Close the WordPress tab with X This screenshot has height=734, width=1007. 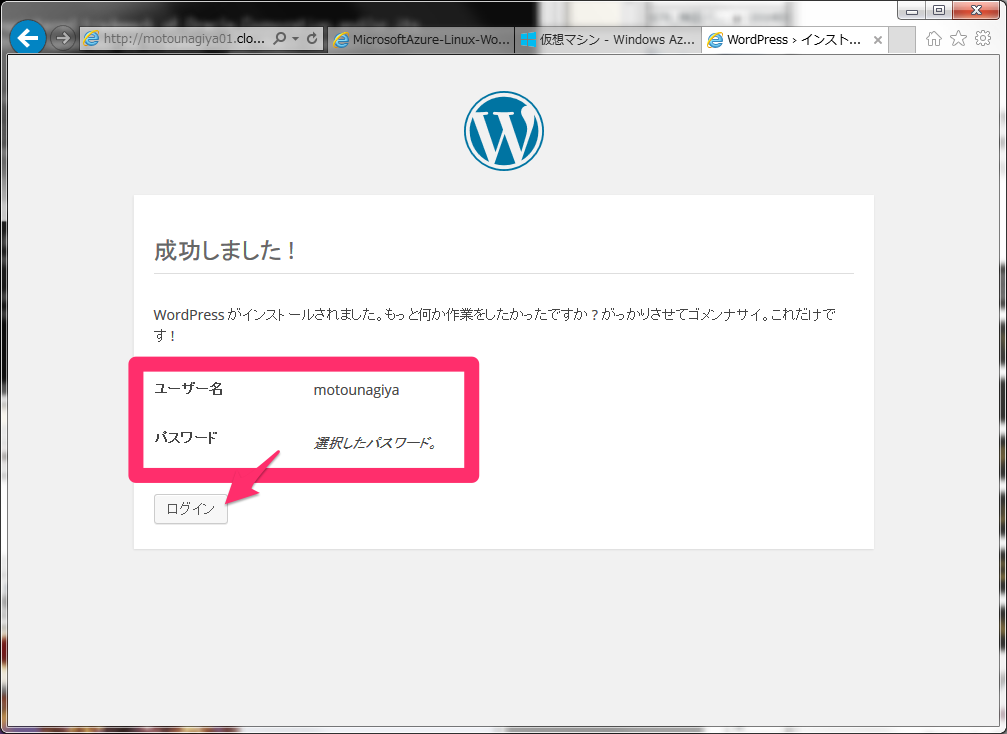tap(878, 40)
